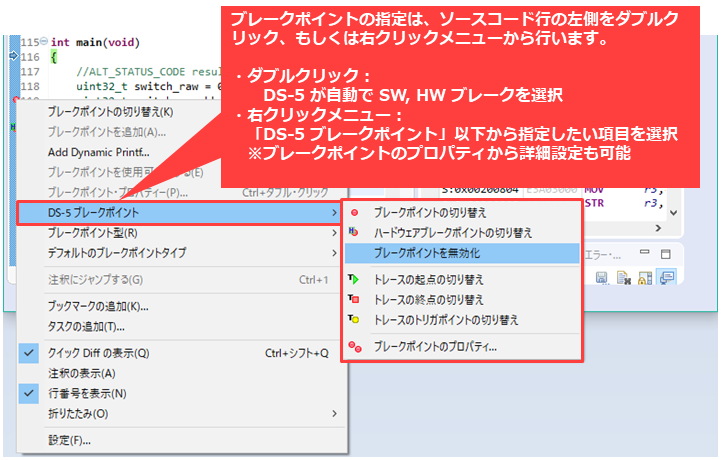The height and width of the screenshot is (460, 721).
Task: Select ハードウェアブレークポイントの切り替え
Action: (x=462, y=233)
